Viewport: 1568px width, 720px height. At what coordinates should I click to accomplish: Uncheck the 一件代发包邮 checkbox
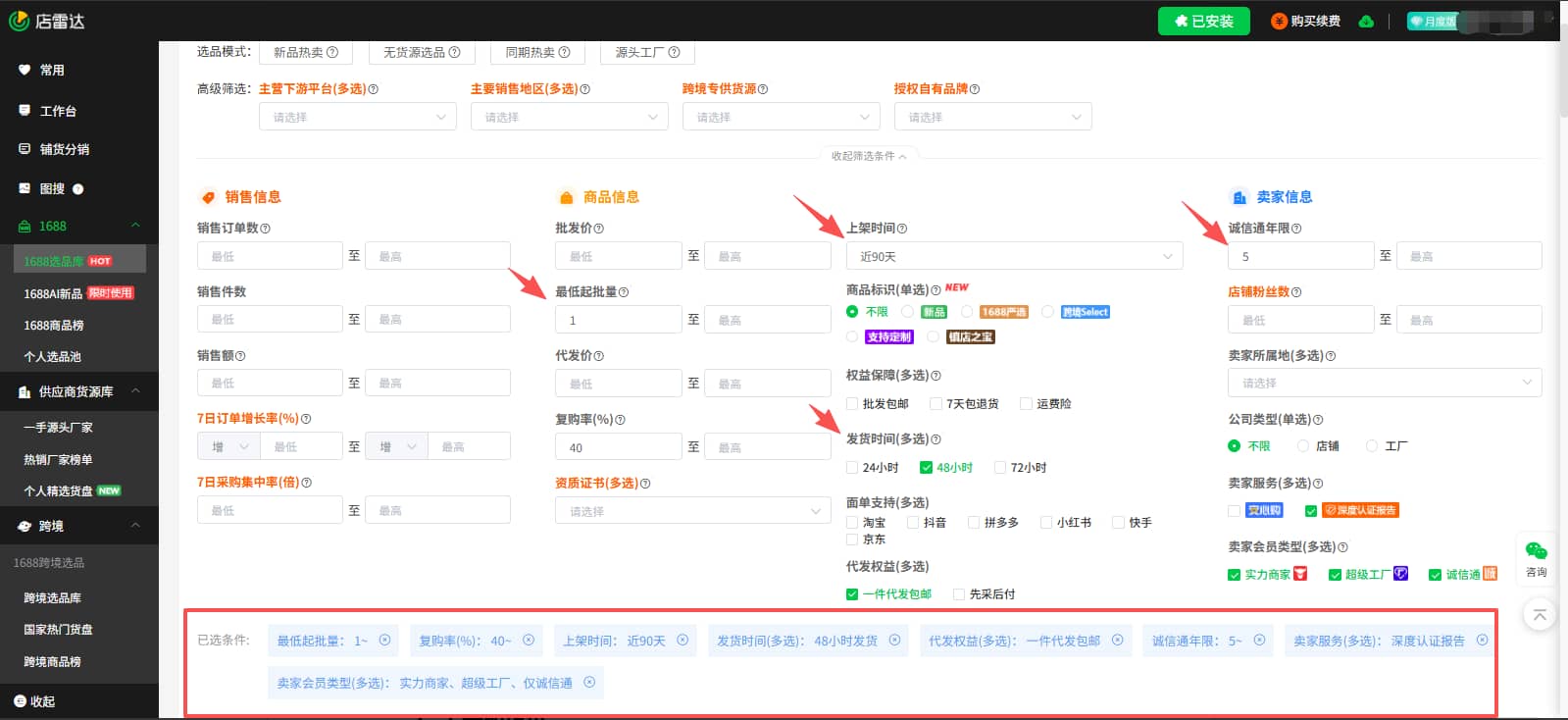[852, 594]
